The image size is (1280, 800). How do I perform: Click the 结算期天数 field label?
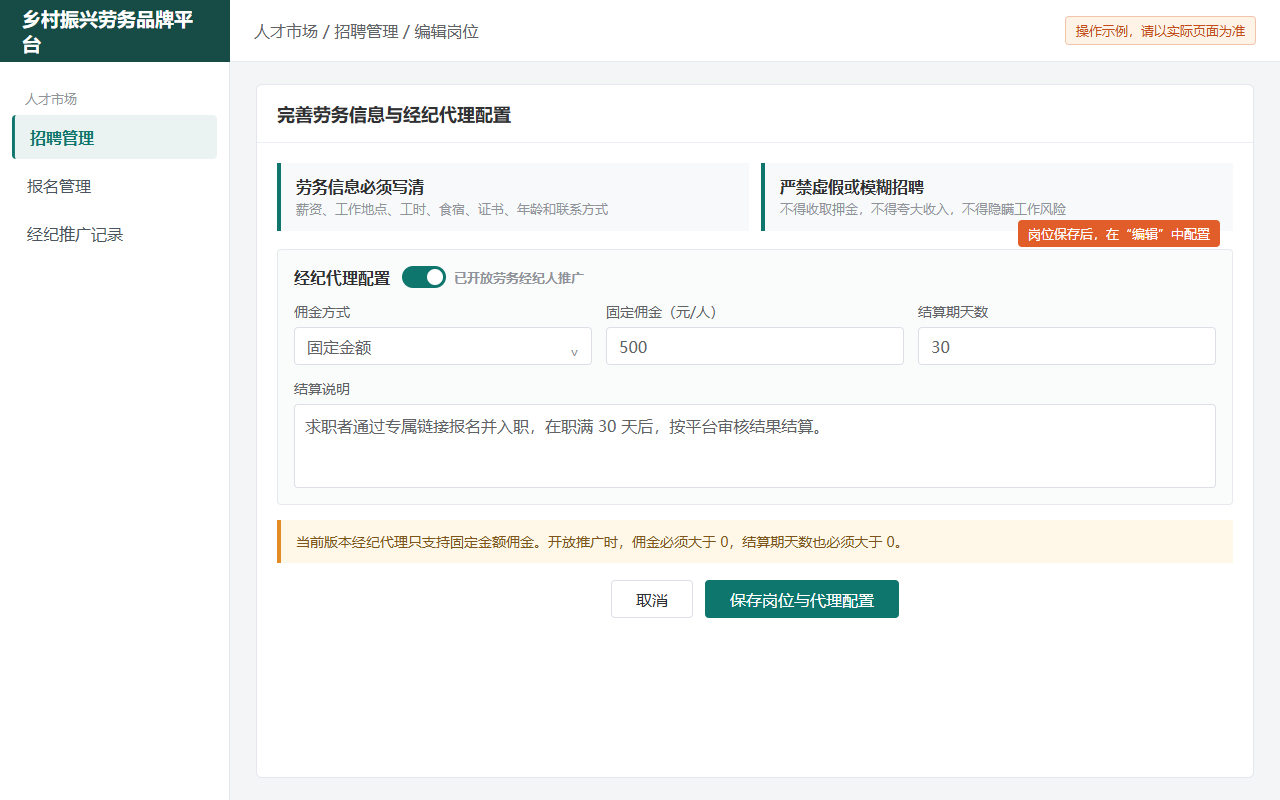pyautogui.click(x=953, y=312)
